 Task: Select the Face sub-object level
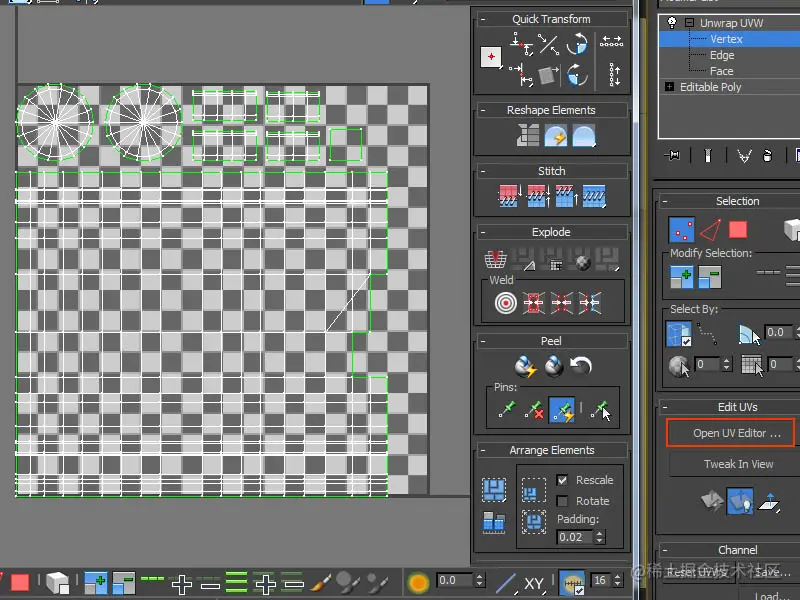[721, 71]
